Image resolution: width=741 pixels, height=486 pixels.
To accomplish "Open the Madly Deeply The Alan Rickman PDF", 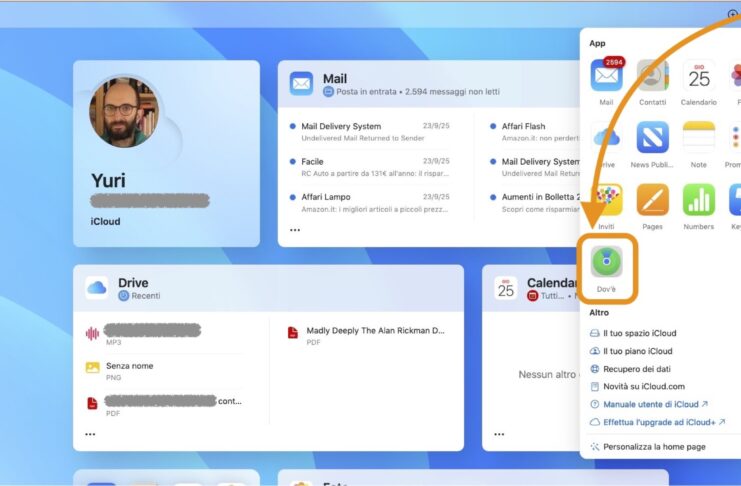I will point(367,336).
